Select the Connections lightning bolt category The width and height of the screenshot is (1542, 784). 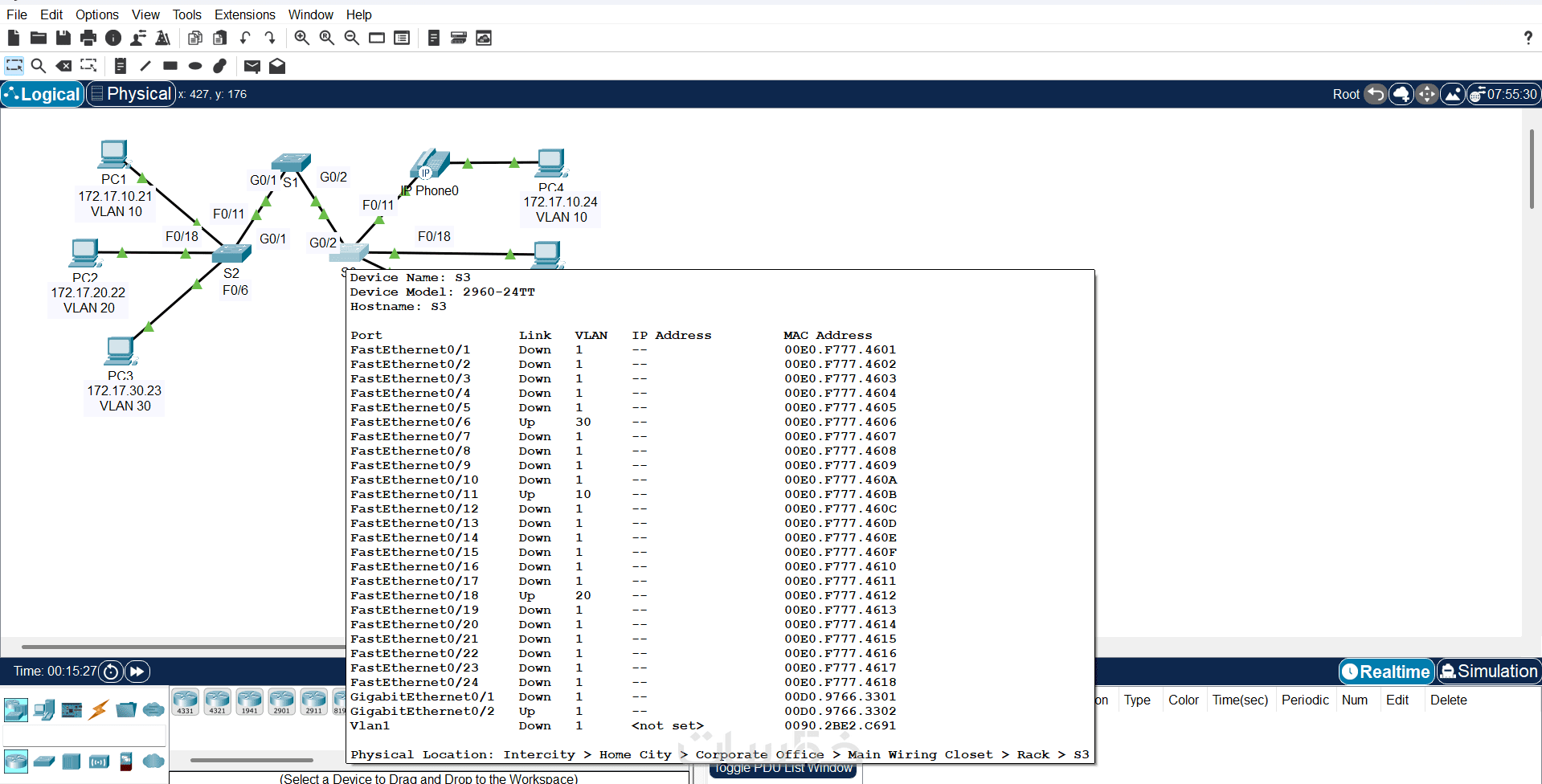[99, 709]
